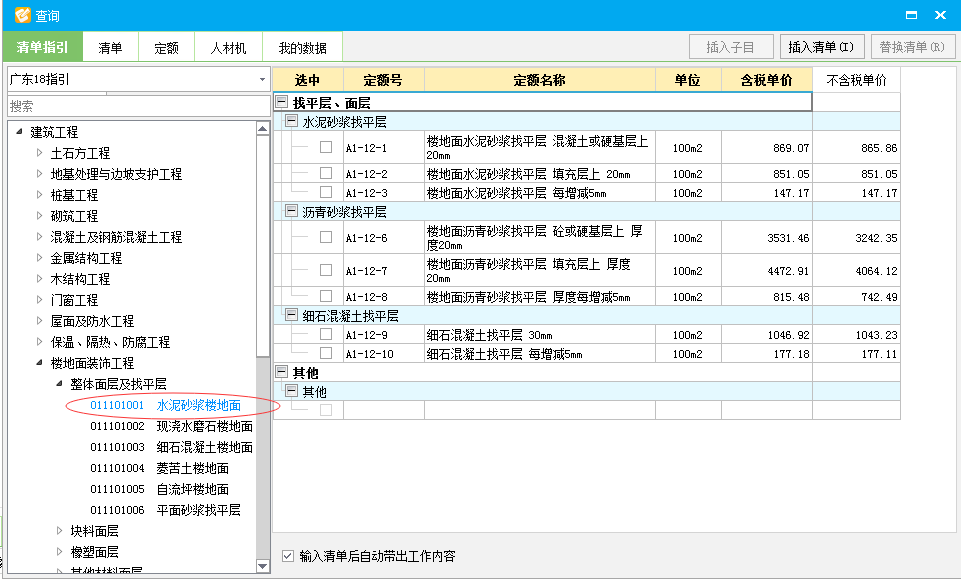Click the 3242.35 price cell
The width and height of the screenshot is (961, 580).
pos(856,238)
